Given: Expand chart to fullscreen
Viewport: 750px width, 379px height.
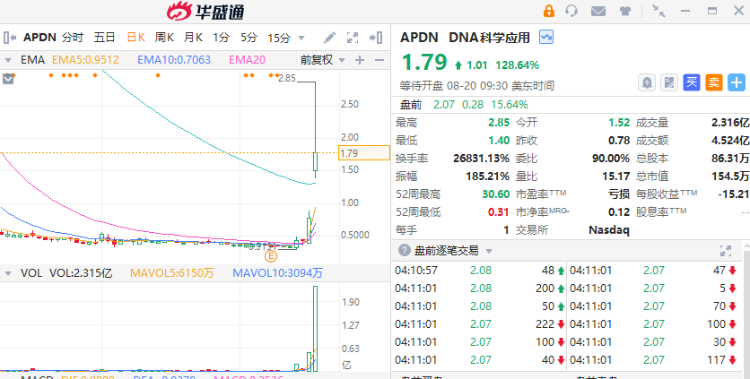Looking at the screenshot, I should click(353, 37).
